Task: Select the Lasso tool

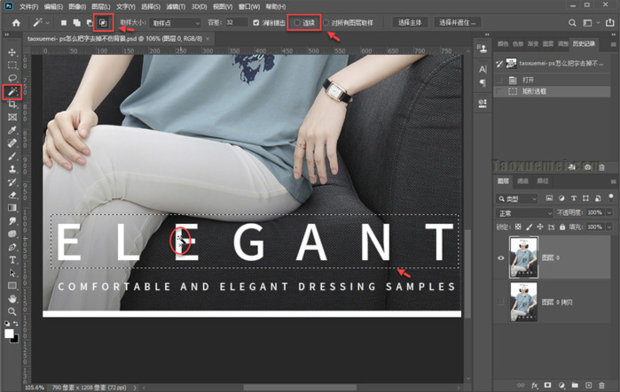Action: pyautogui.click(x=12, y=78)
